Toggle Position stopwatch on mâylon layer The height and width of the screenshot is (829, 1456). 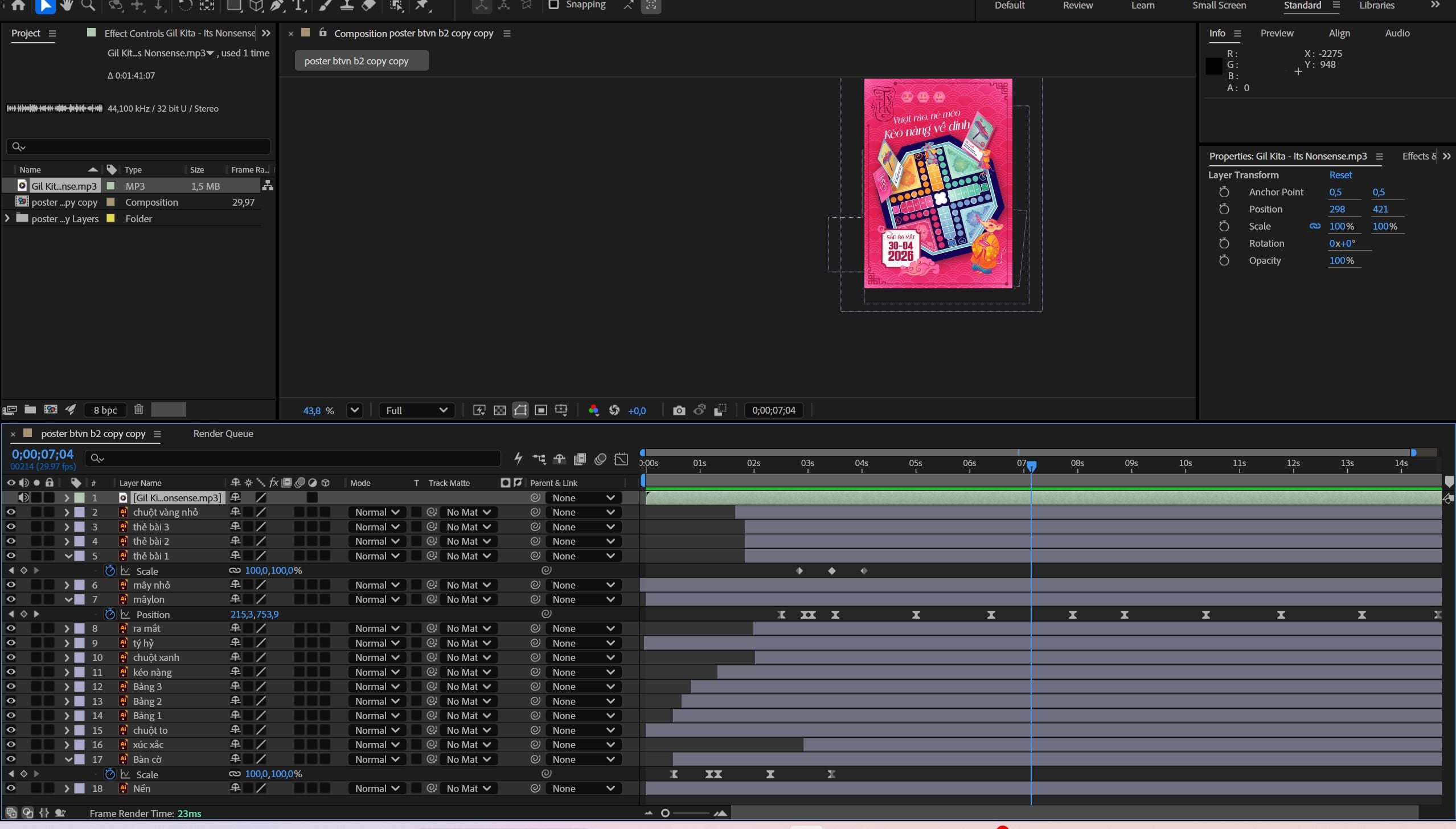tap(110, 614)
